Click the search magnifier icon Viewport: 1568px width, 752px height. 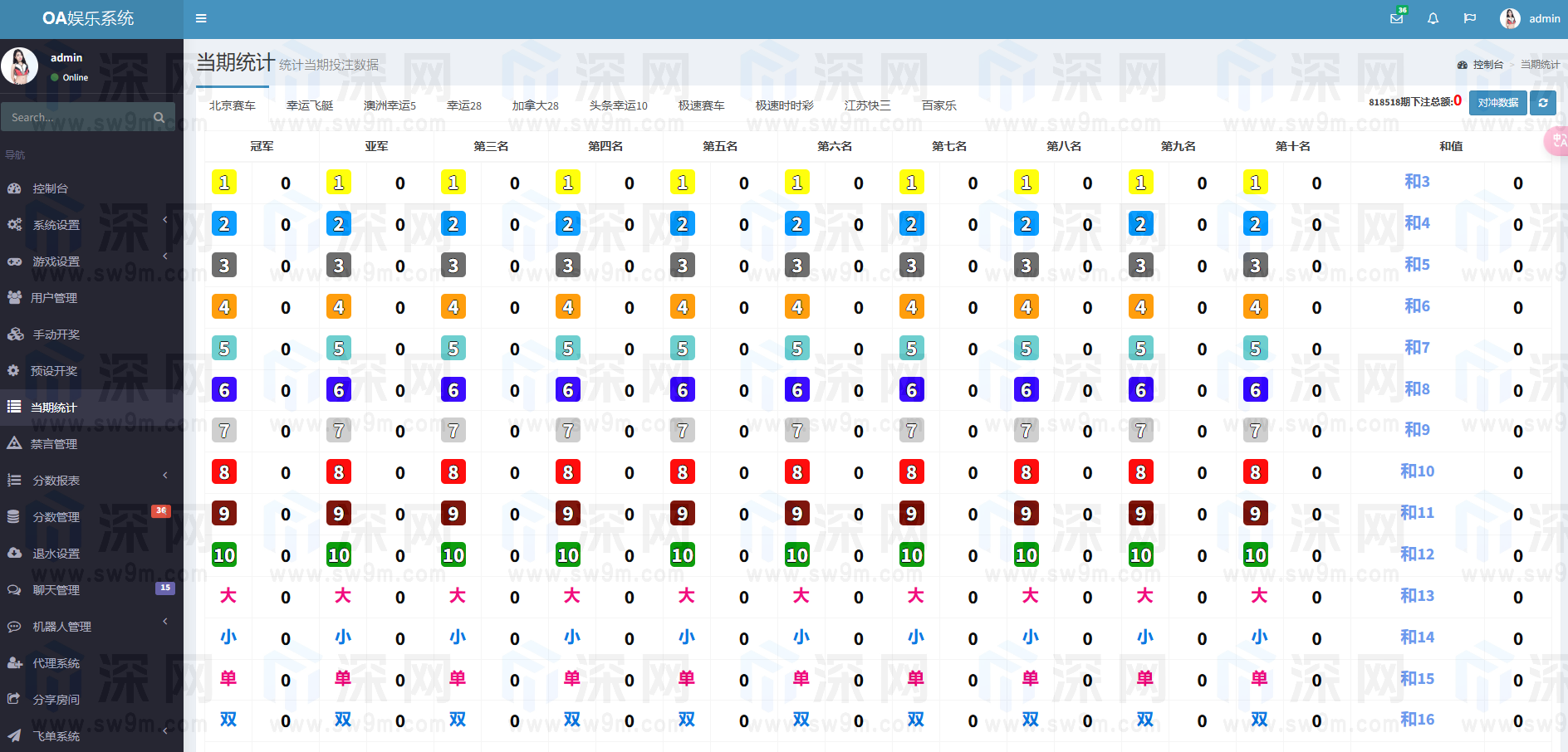point(159,117)
